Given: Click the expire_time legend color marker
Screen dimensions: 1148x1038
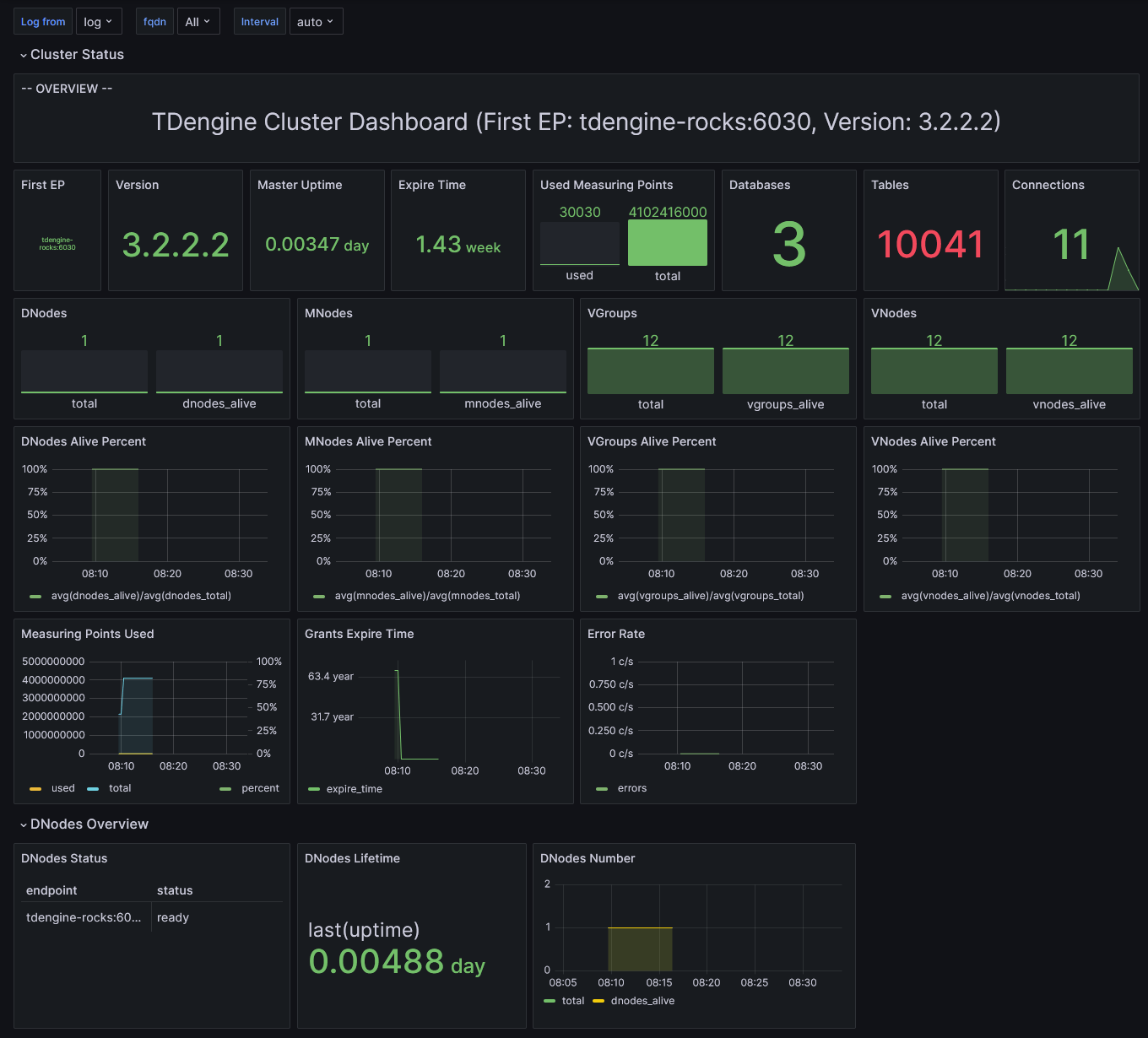Looking at the screenshot, I should click(x=314, y=789).
